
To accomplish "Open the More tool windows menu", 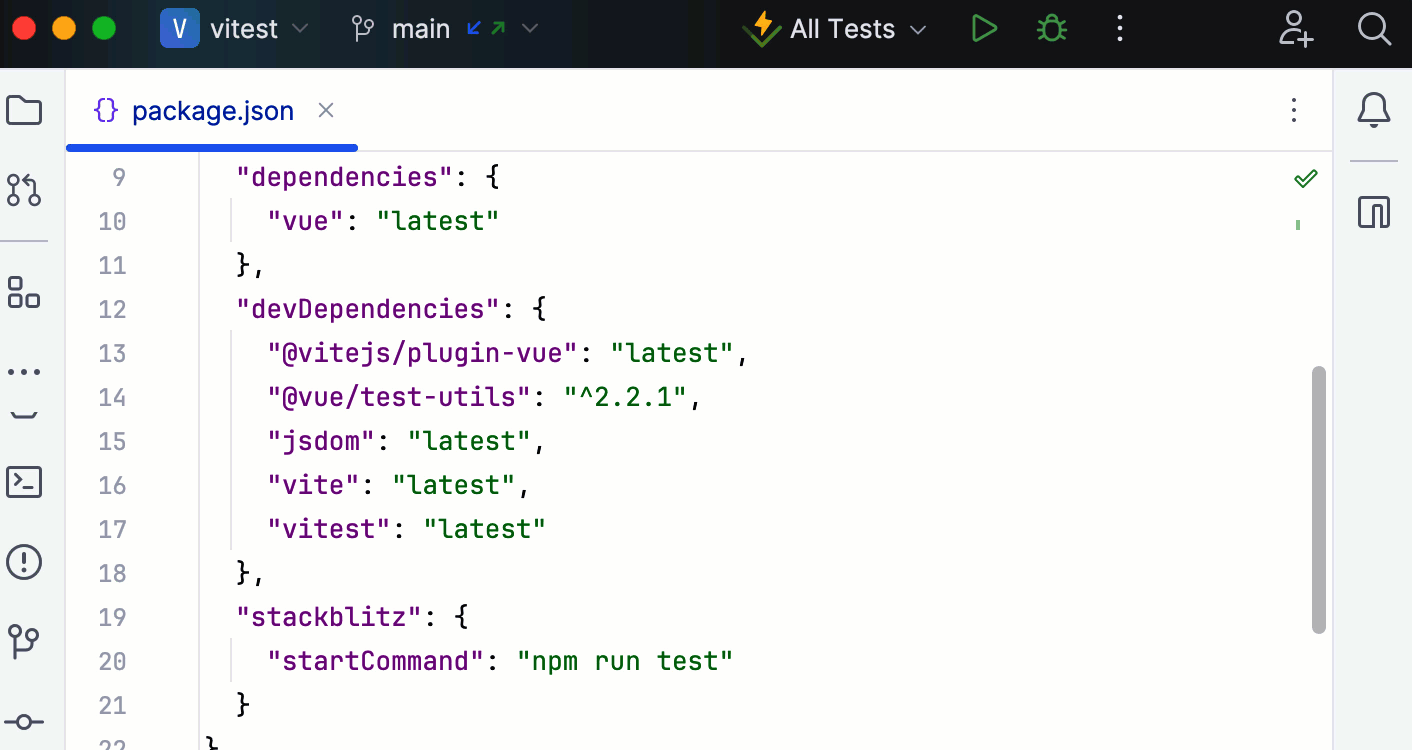I will coord(24,371).
